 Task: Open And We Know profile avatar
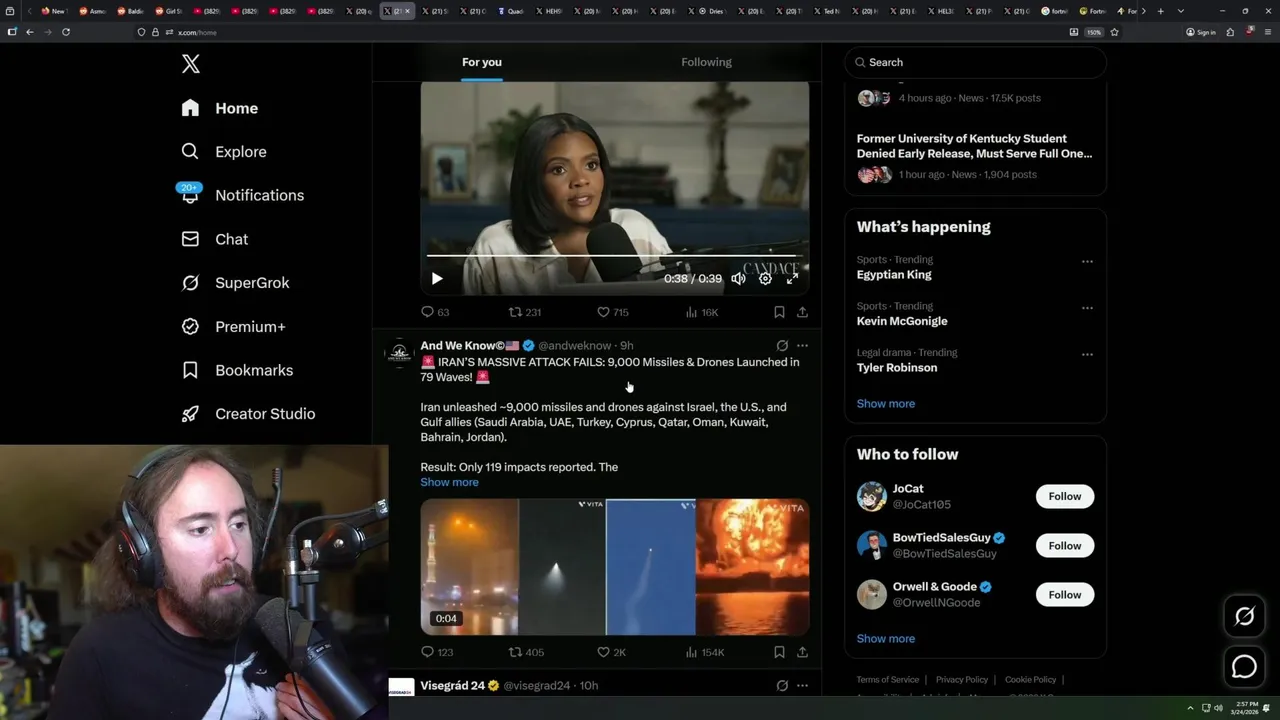coord(400,354)
